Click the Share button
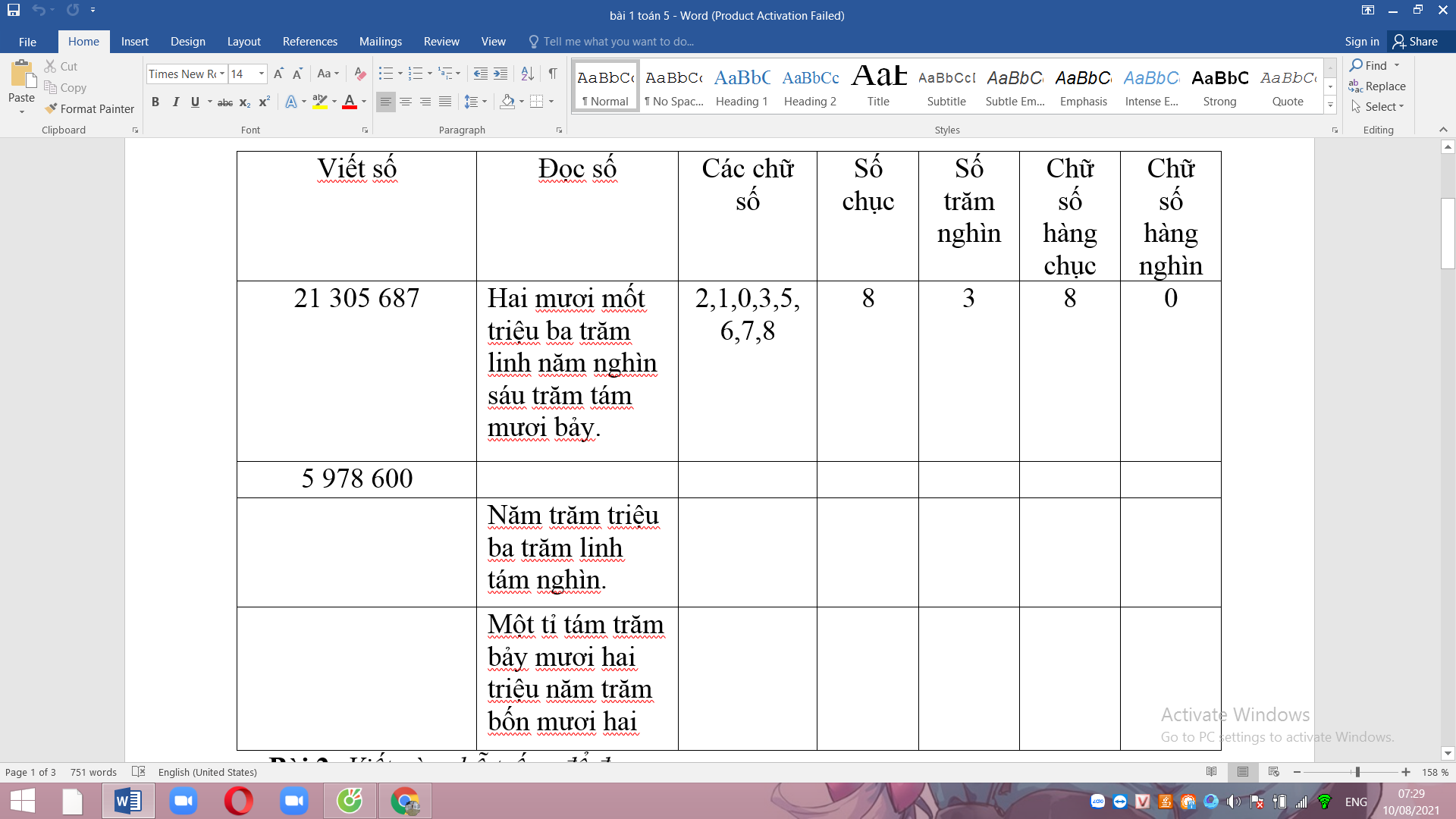This screenshot has height=819, width=1456. pyautogui.click(x=1415, y=42)
